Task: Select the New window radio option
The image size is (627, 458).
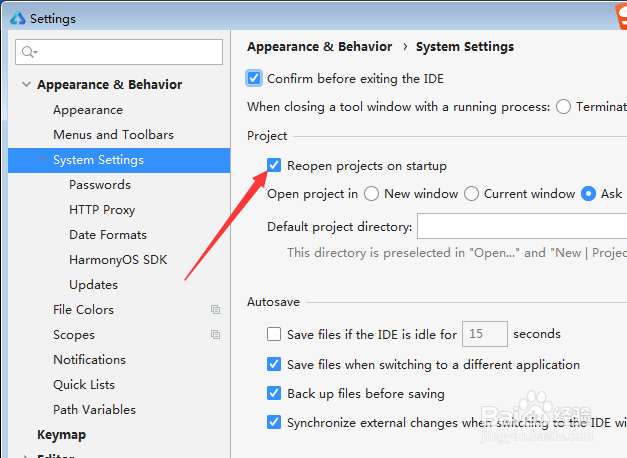Action: pos(371,194)
